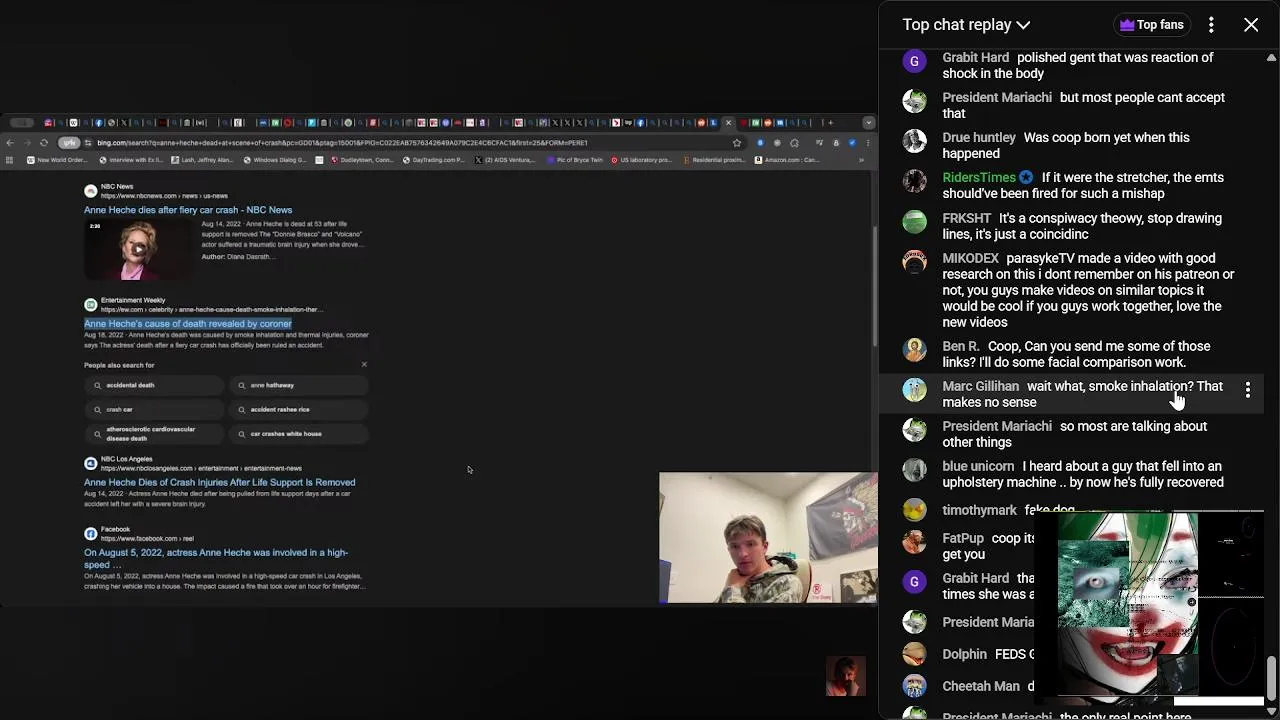Click FatPup's profile avatar
Image resolution: width=1280 pixels, height=720 pixels.
pos(914,542)
